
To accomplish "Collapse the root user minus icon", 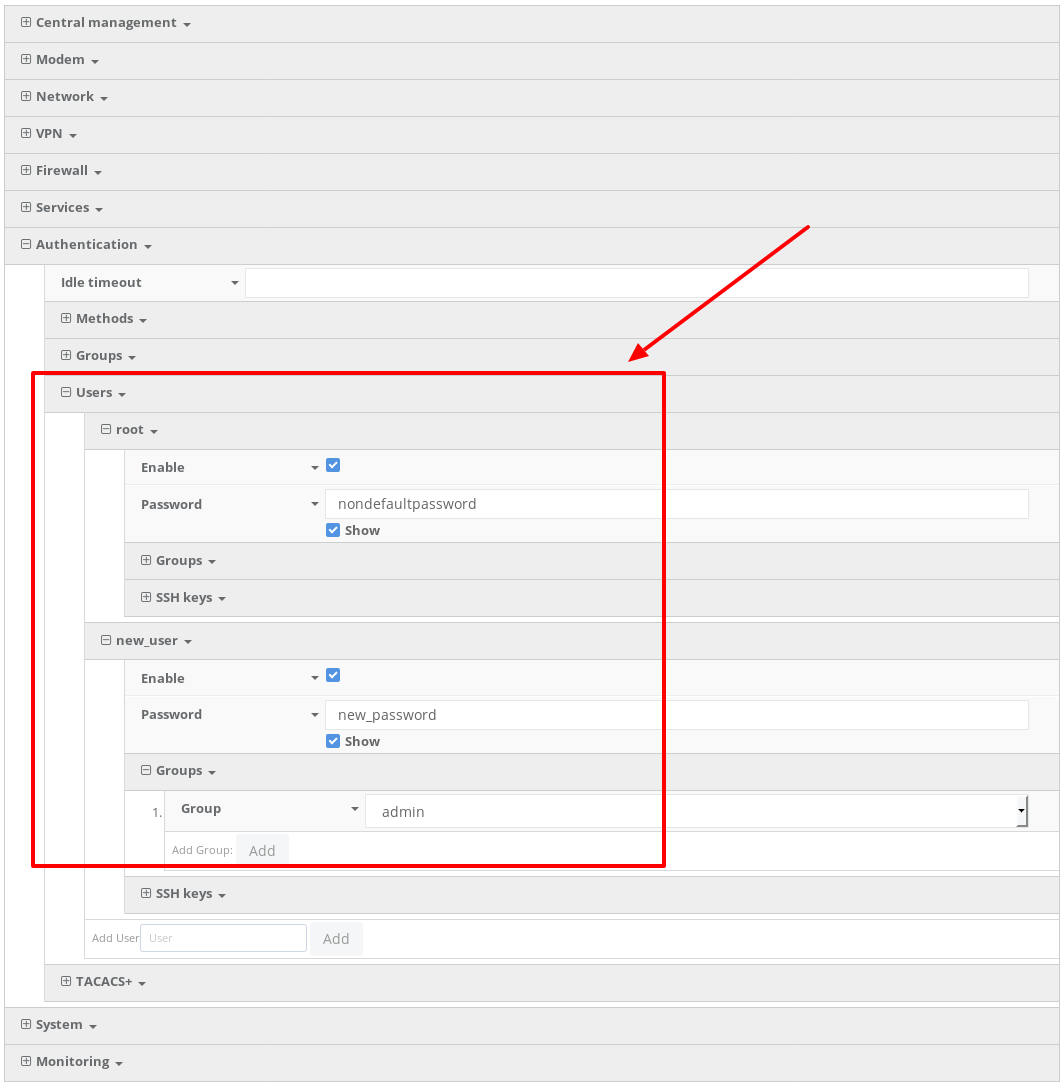I will click(106, 429).
